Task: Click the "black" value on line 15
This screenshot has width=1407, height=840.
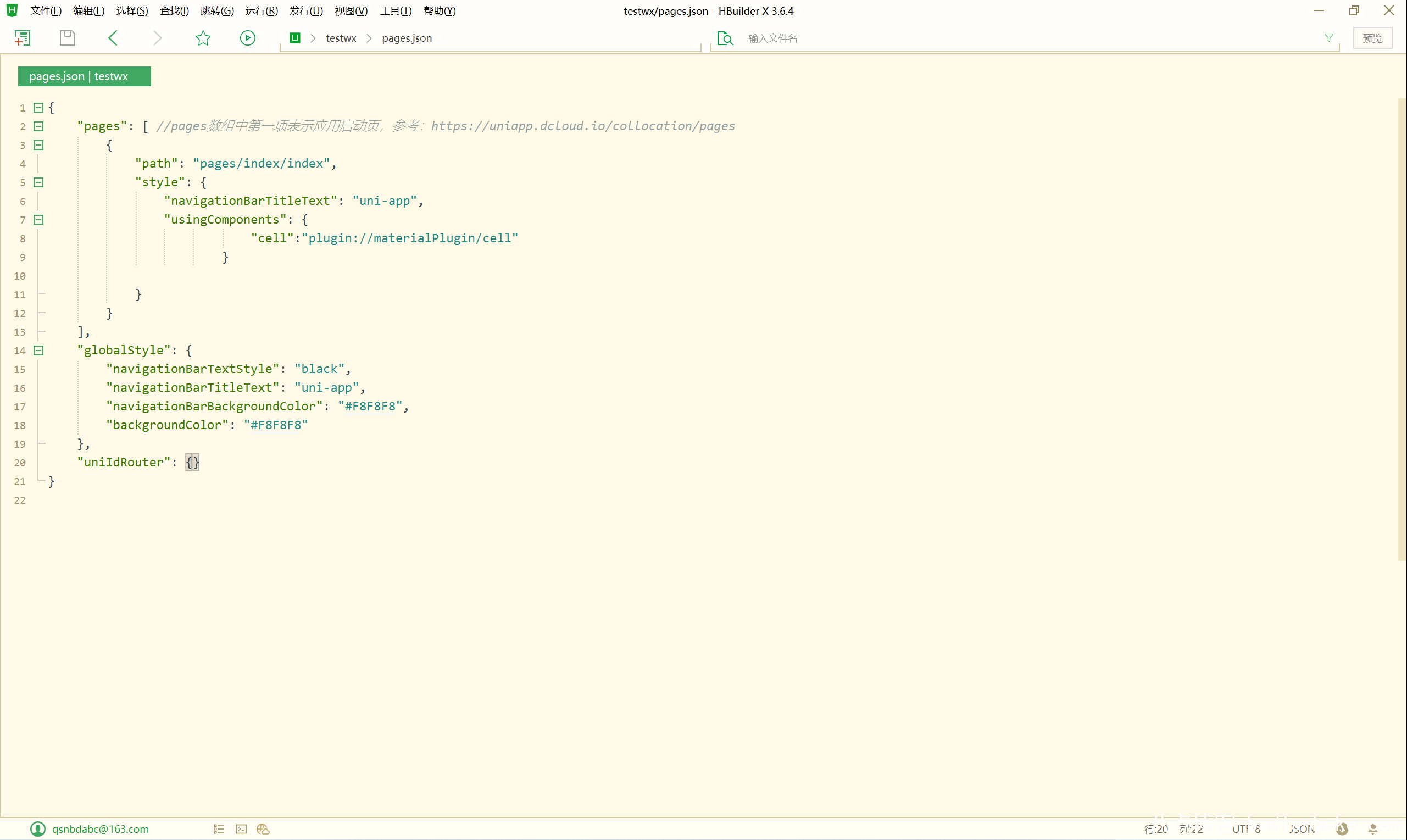Action: tap(319, 369)
